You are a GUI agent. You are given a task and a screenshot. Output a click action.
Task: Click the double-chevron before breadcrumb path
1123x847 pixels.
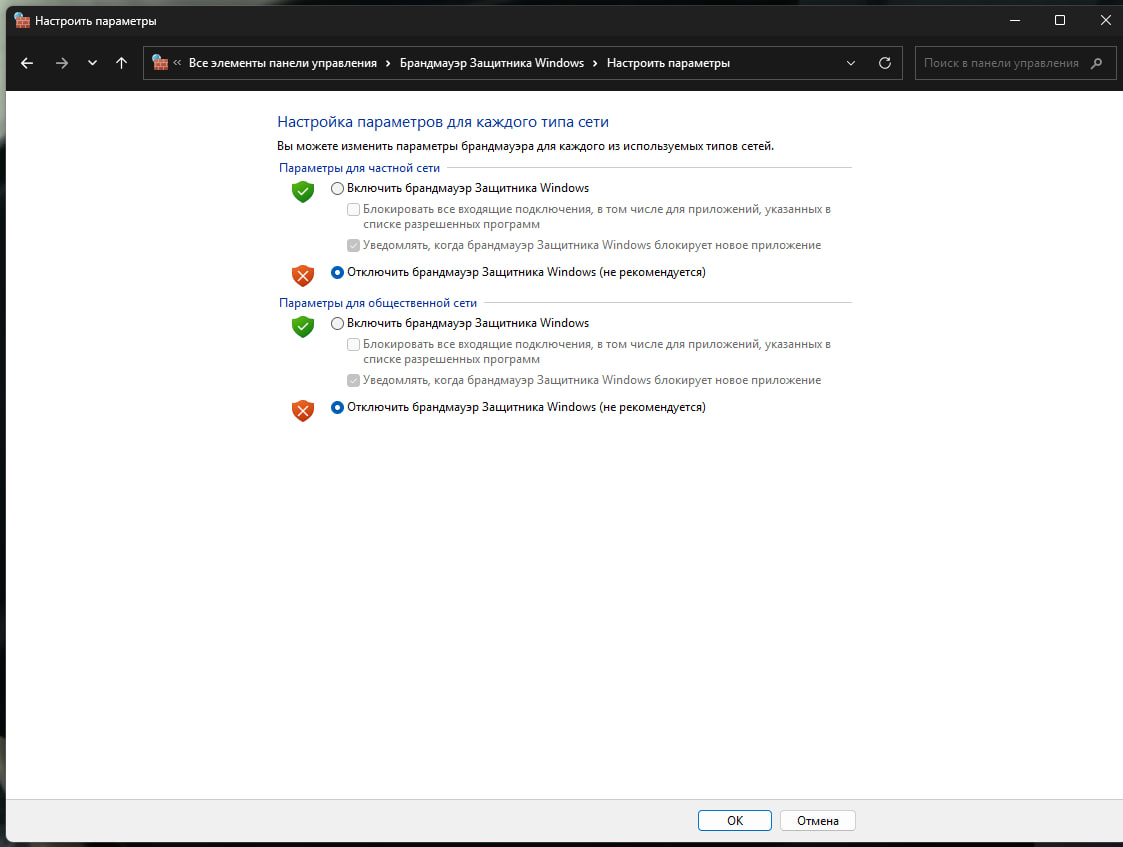(x=177, y=63)
